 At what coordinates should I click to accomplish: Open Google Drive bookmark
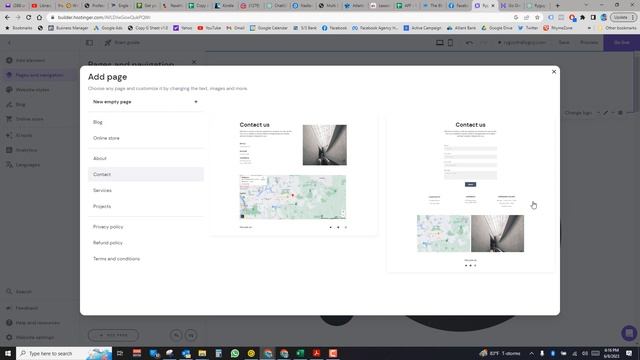pos(497,28)
